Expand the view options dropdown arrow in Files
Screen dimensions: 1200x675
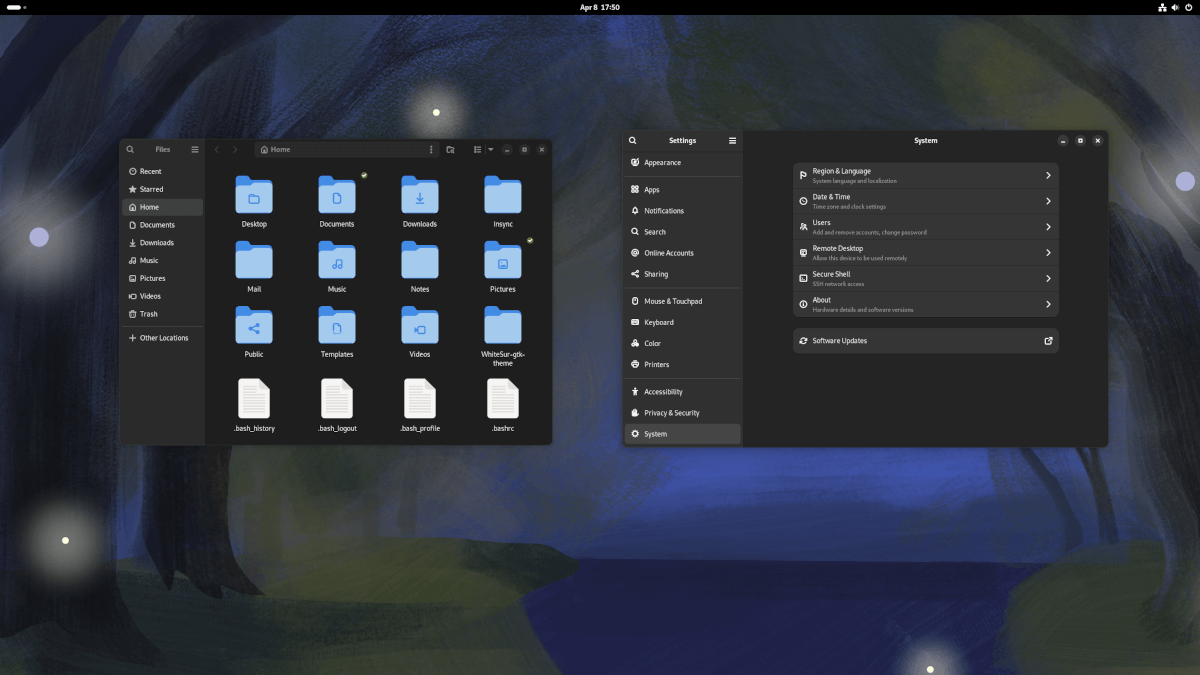point(491,149)
